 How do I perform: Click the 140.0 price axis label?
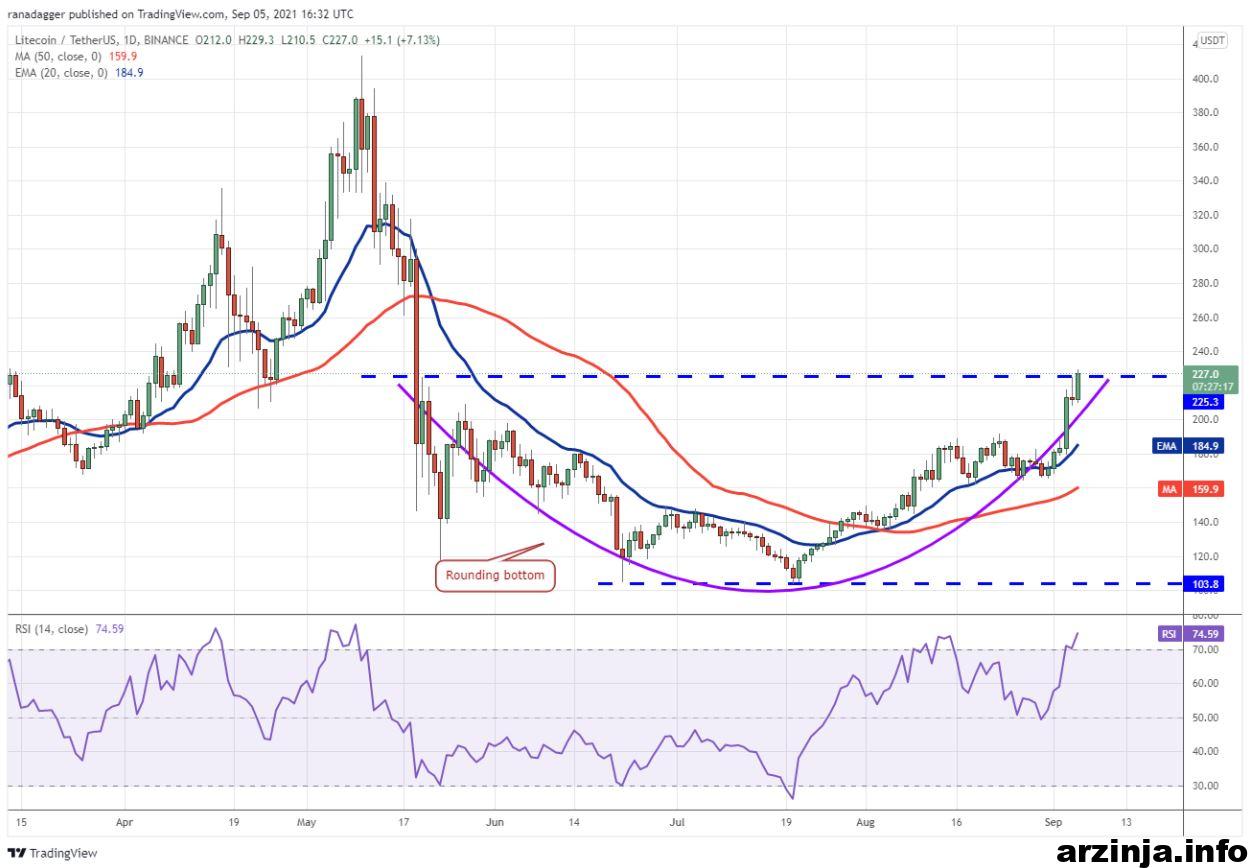click(1205, 522)
